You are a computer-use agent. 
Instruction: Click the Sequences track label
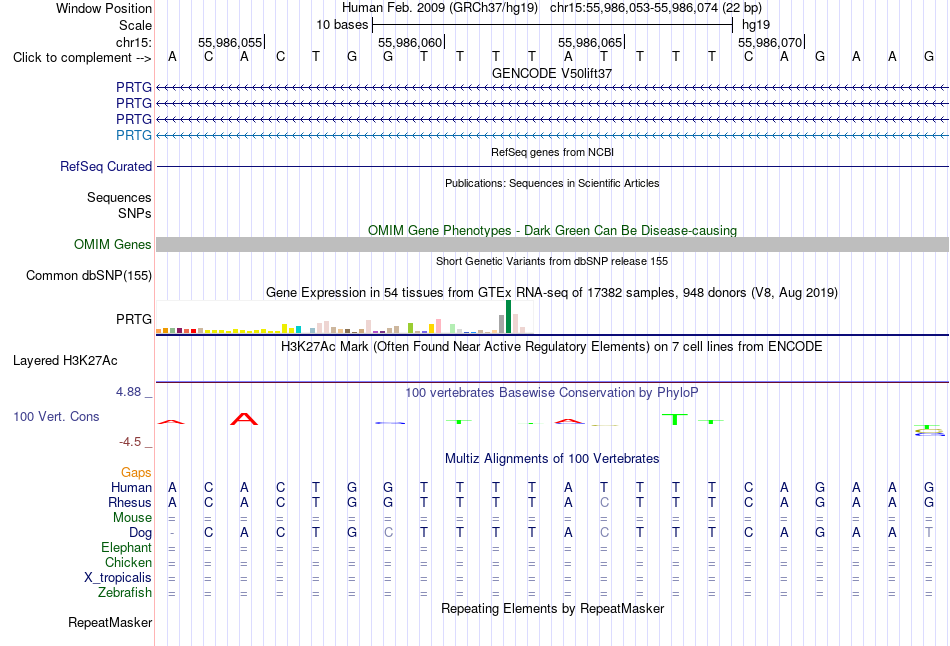point(119,198)
